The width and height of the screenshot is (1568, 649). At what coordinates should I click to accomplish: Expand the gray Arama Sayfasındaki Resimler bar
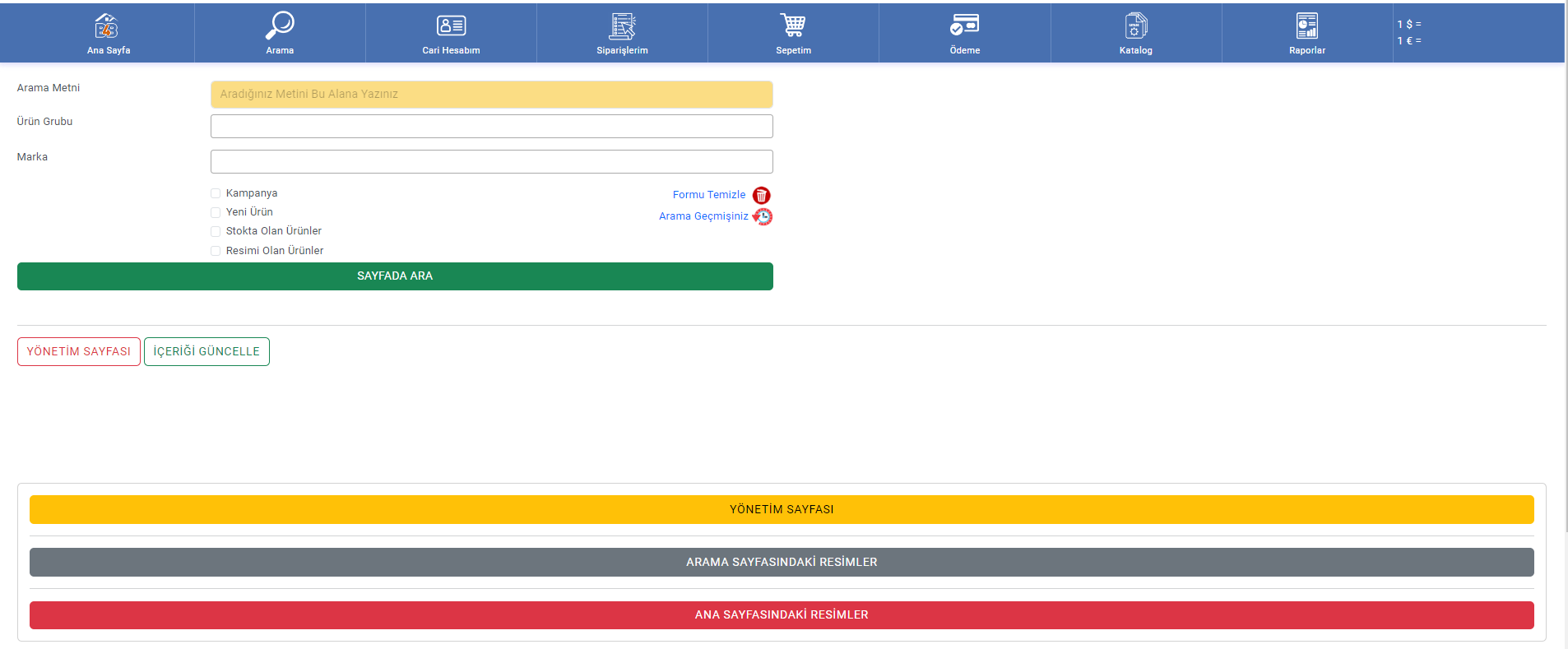(781, 563)
